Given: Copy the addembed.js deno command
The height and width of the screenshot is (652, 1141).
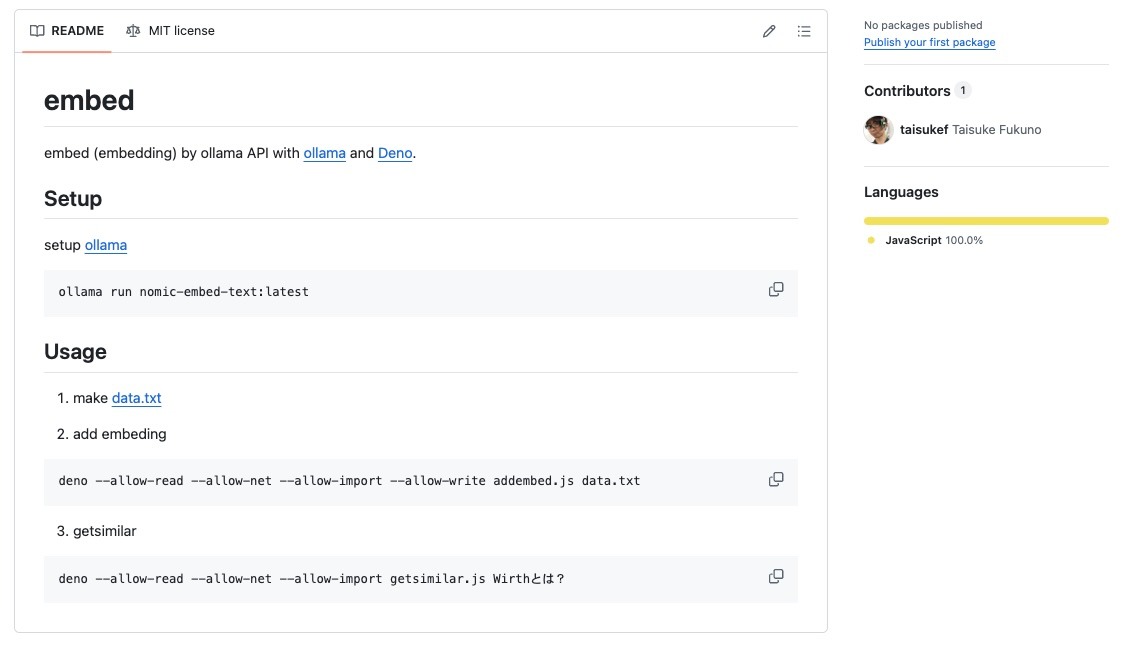Looking at the screenshot, I should point(776,480).
